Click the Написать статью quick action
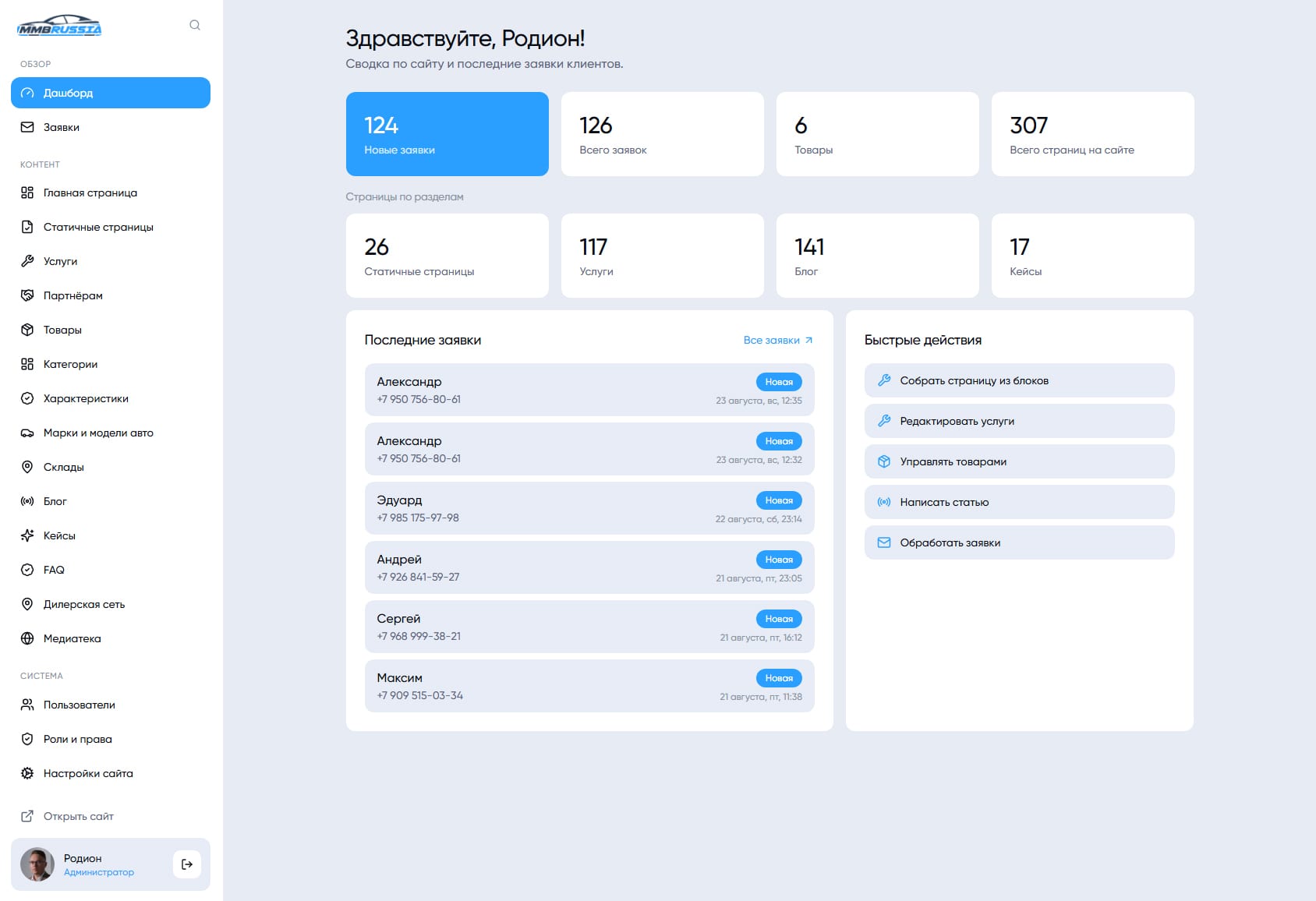Viewport: 1316px width, 901px height. 1019,502
